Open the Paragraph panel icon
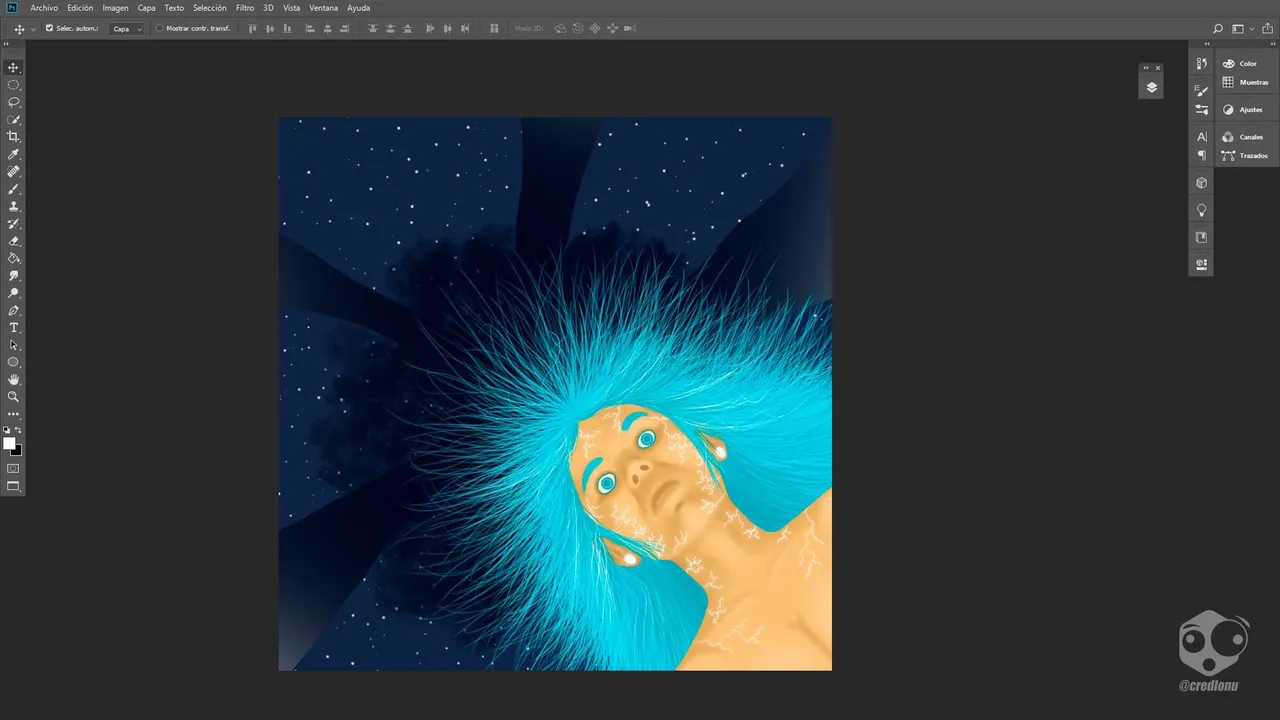 click(x=1202, y=156)
